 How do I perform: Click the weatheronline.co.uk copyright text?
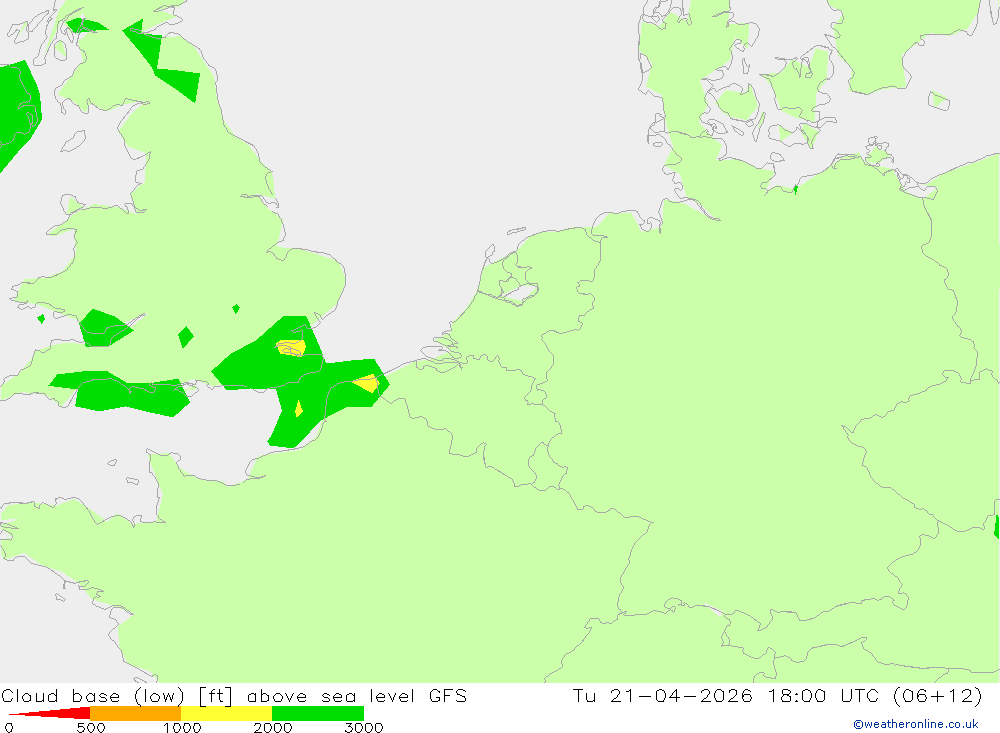(x=916, y=724)
